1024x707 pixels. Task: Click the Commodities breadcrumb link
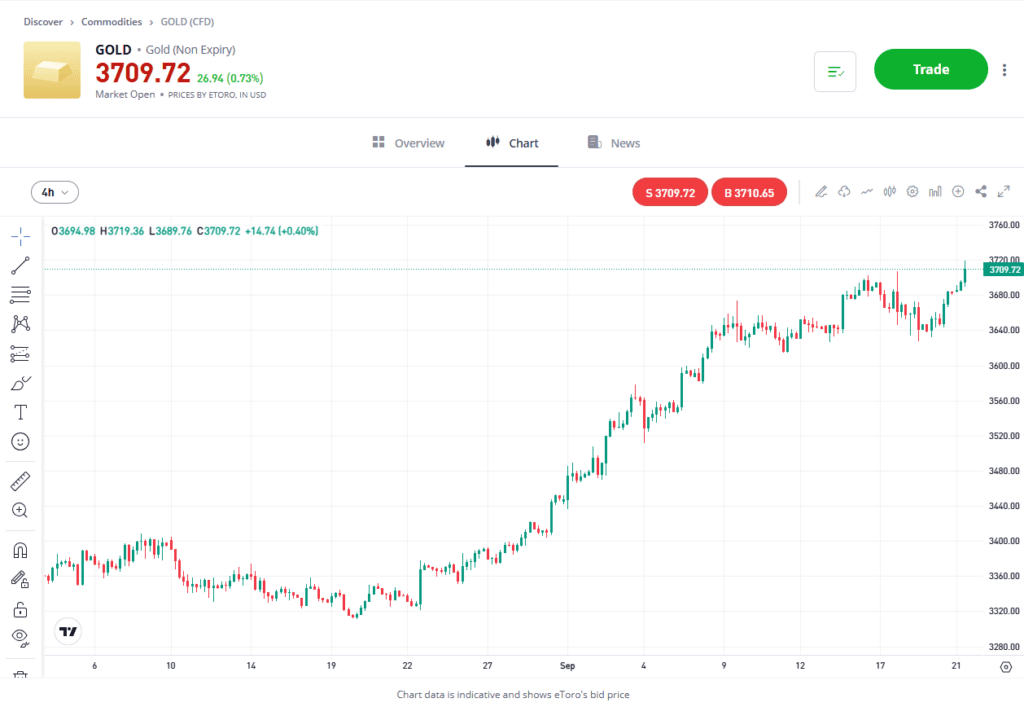111,22
